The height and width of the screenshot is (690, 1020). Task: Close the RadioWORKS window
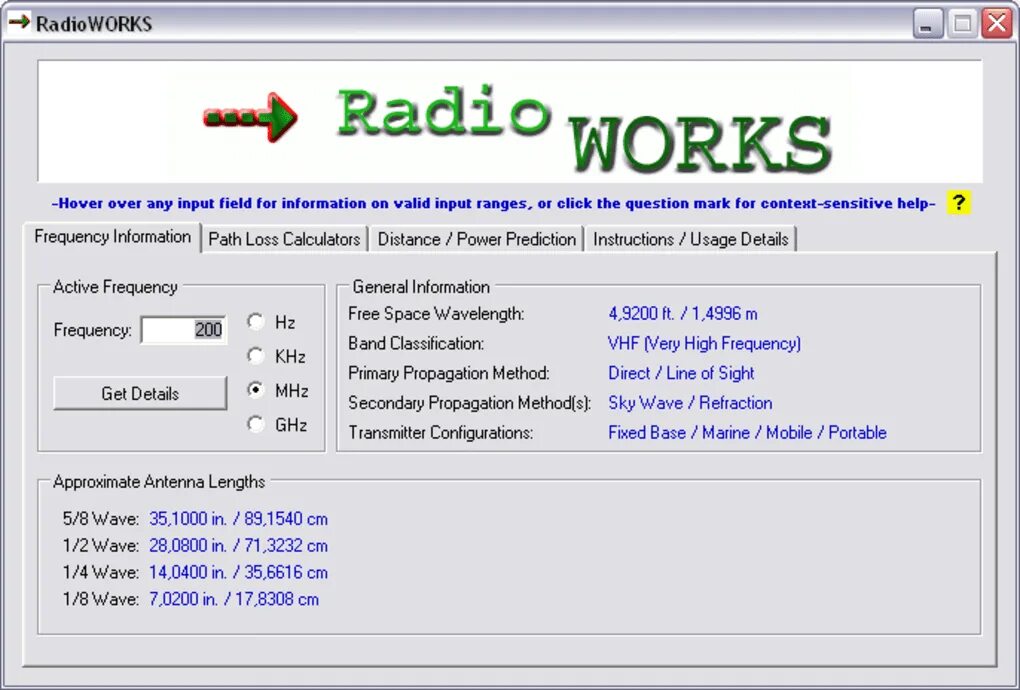(x=997, y=24)
